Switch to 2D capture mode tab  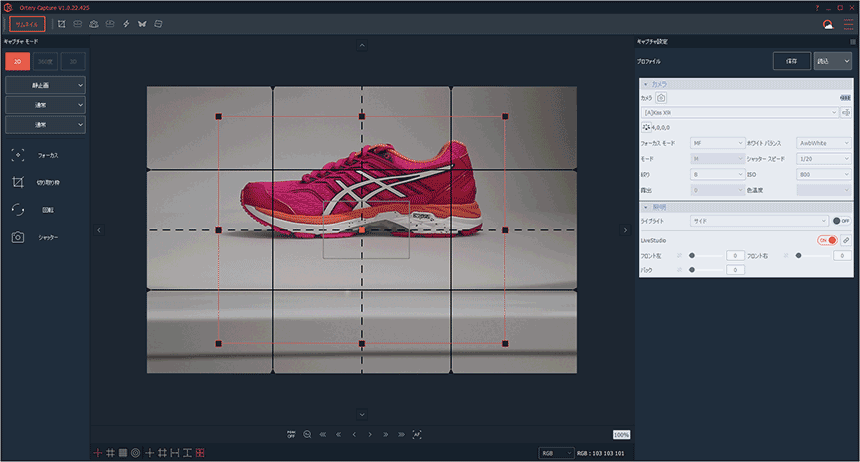[17, 61]
